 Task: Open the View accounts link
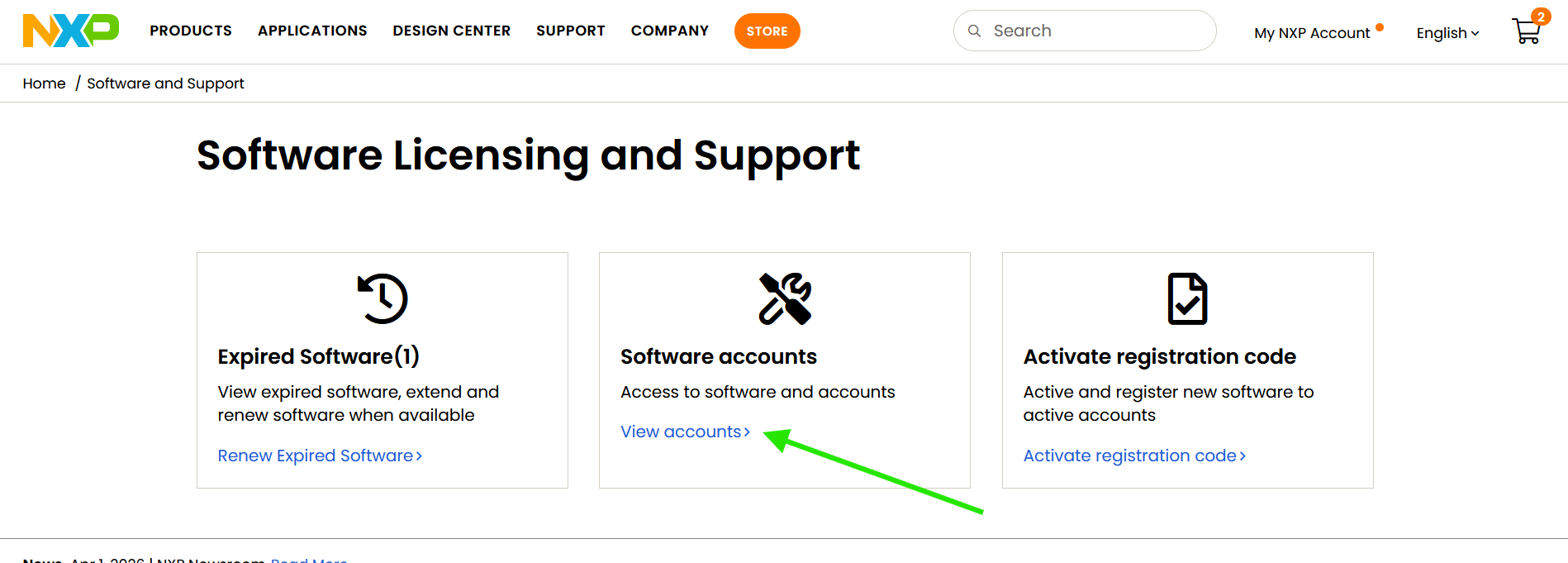pyautogui.click(x=686, y=432)
